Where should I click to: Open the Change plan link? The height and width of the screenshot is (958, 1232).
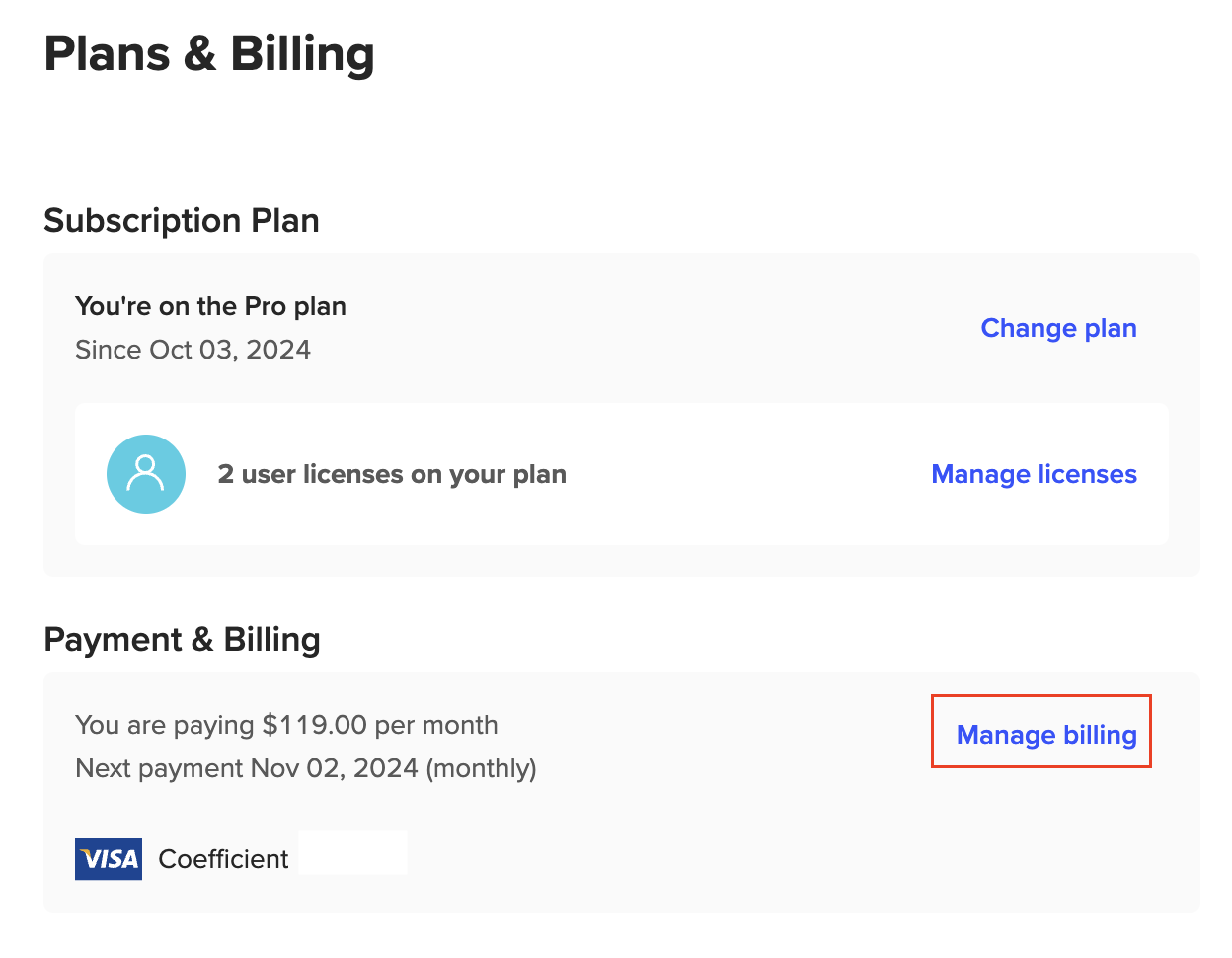[x=1058, y=328]
